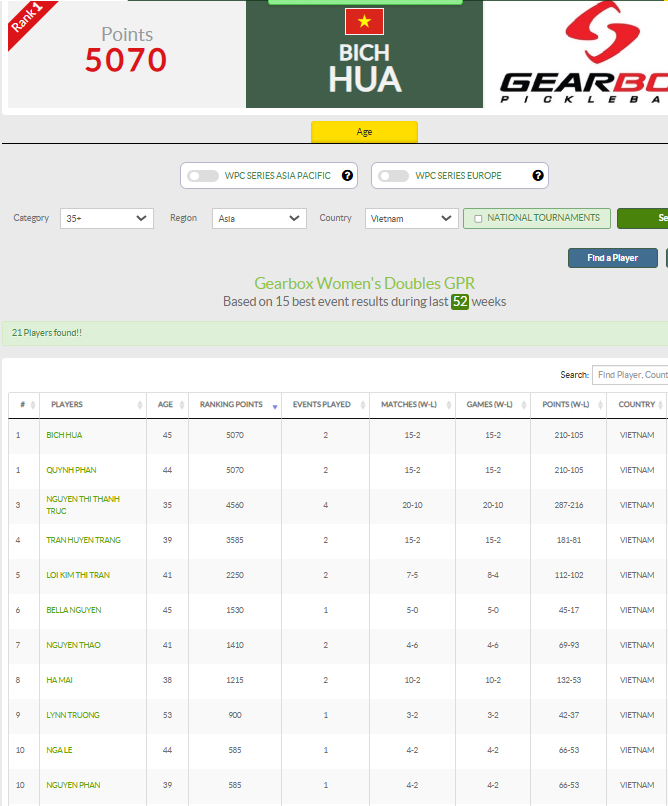Click the WPC Series Europe help icon
Screen dimensions: 668x806
[x=538, y=176]
